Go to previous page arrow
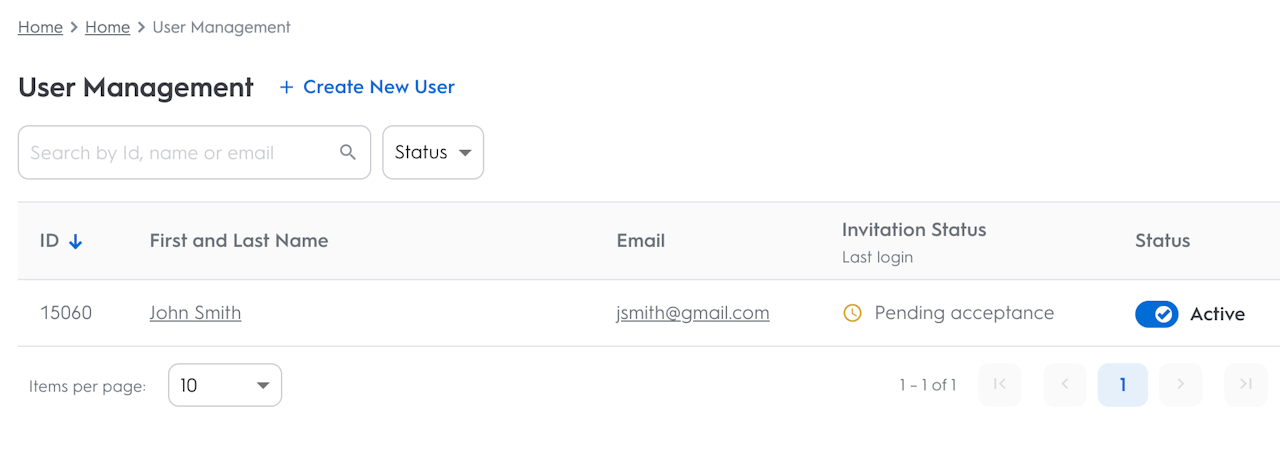 pyautogui.click(x=1065, y=384)
